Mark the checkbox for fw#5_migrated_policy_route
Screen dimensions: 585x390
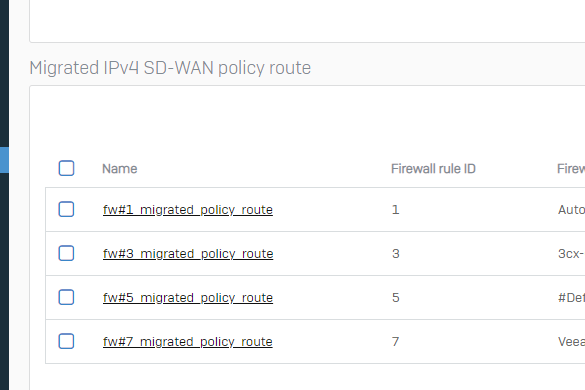pyautogui.click(x=66, y=297)
